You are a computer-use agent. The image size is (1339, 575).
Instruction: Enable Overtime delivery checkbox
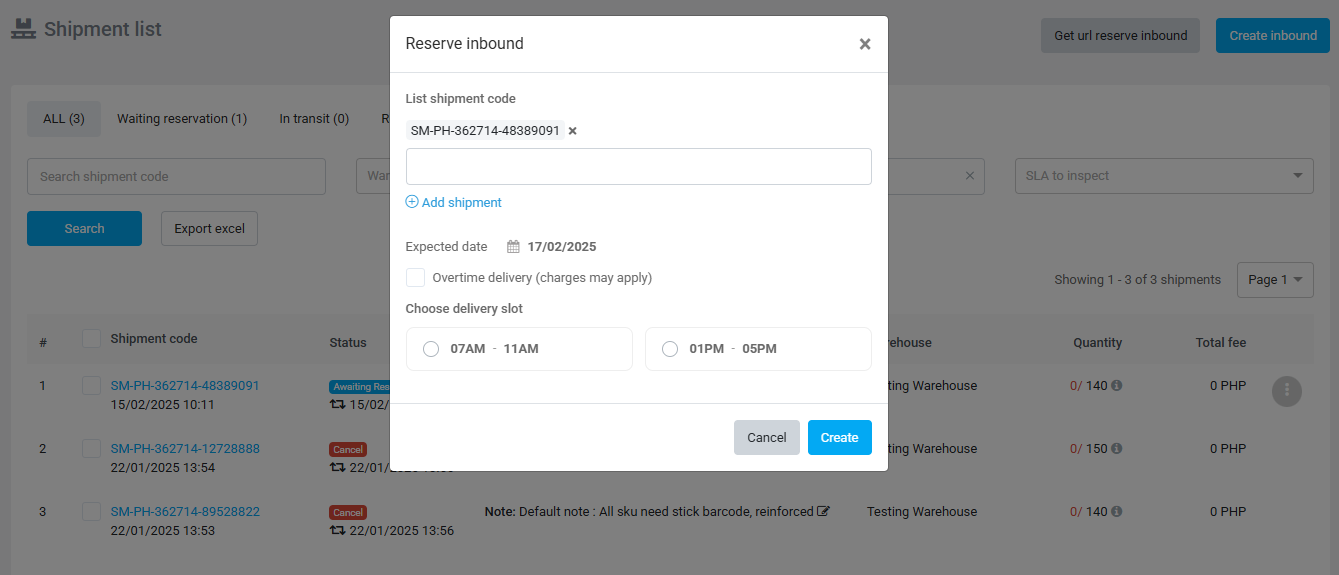tap(415, 277)
